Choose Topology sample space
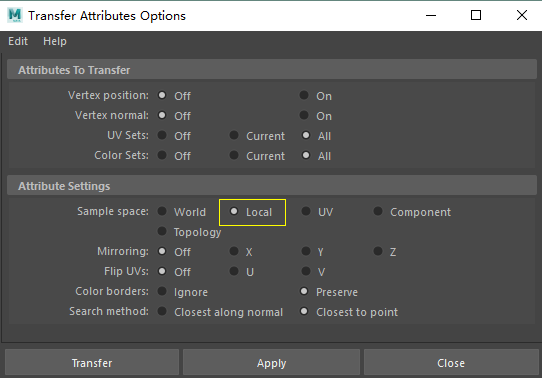 [x=162, y=231]
